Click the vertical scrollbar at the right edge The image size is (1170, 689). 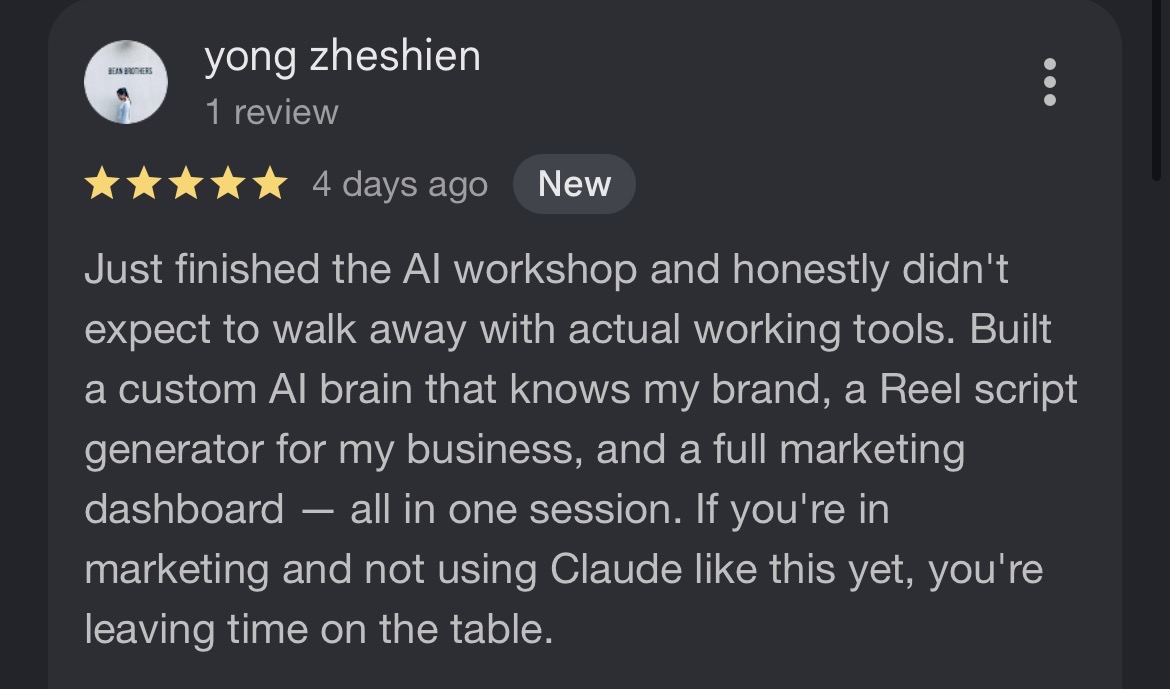(1156, 90)
